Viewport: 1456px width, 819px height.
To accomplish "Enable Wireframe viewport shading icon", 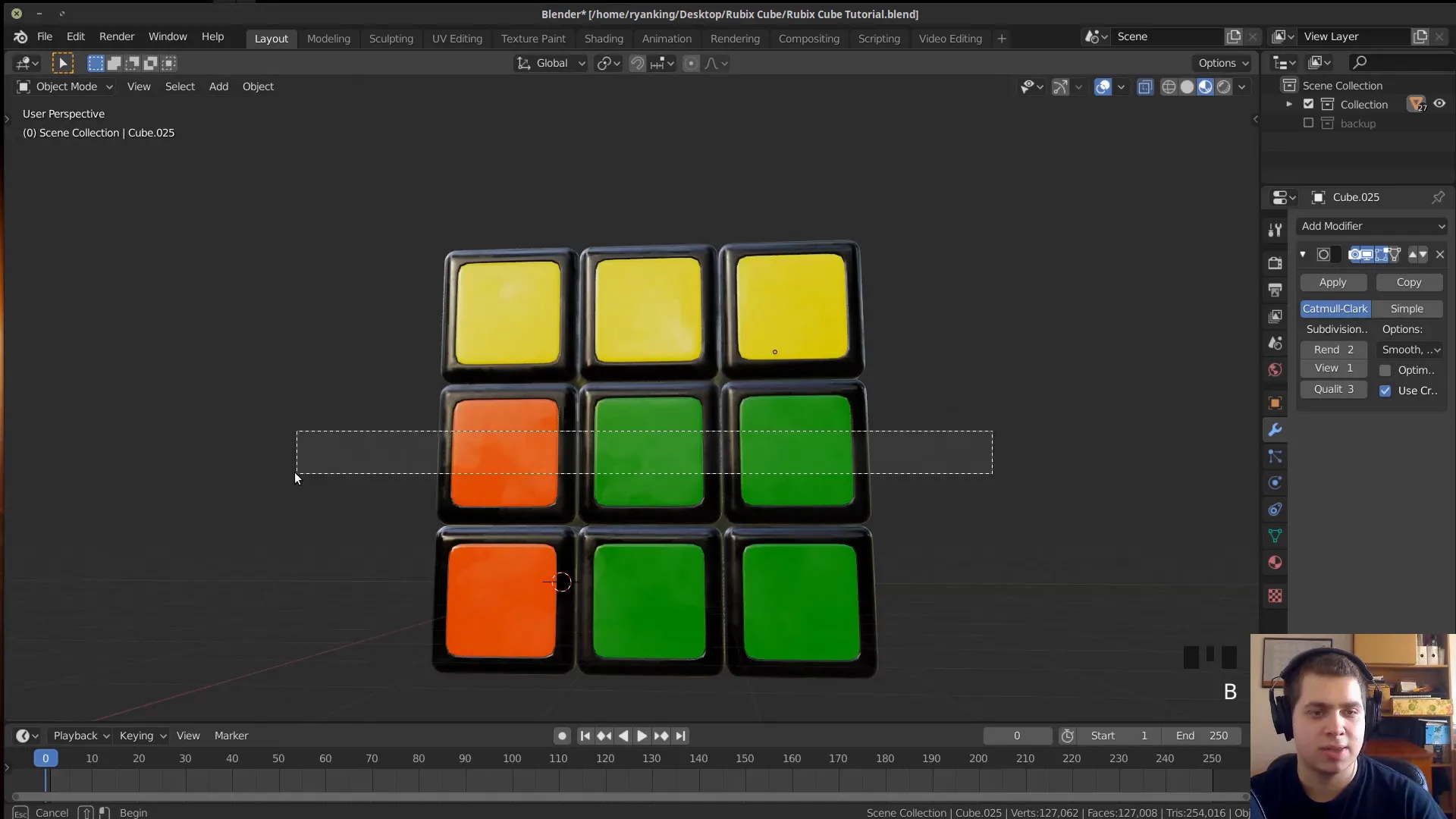I will click(x=1169, y=86).
